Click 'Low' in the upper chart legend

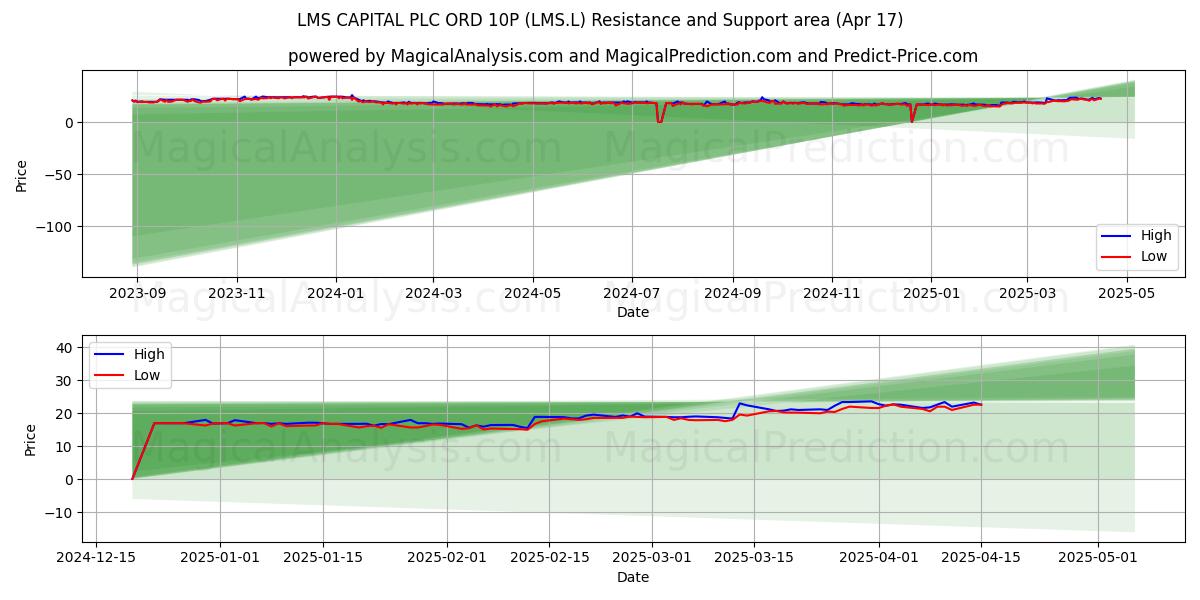coord(1154,256)
